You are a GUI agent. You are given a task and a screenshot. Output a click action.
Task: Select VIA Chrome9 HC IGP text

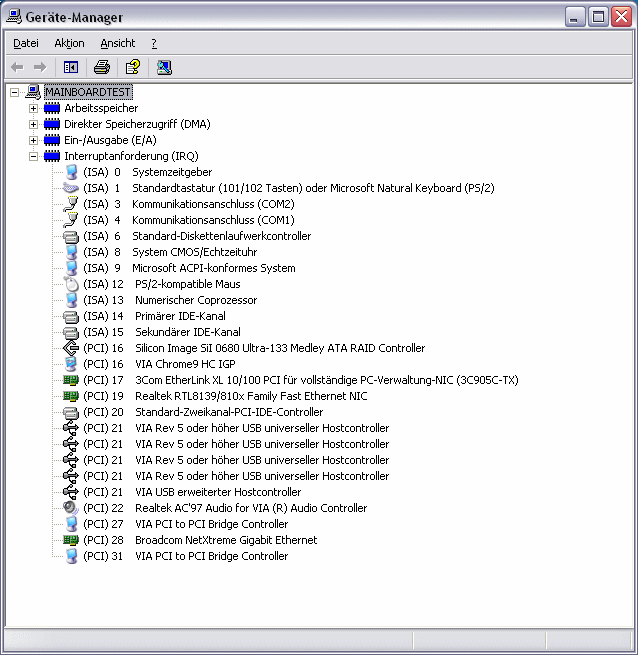point(185,364)
